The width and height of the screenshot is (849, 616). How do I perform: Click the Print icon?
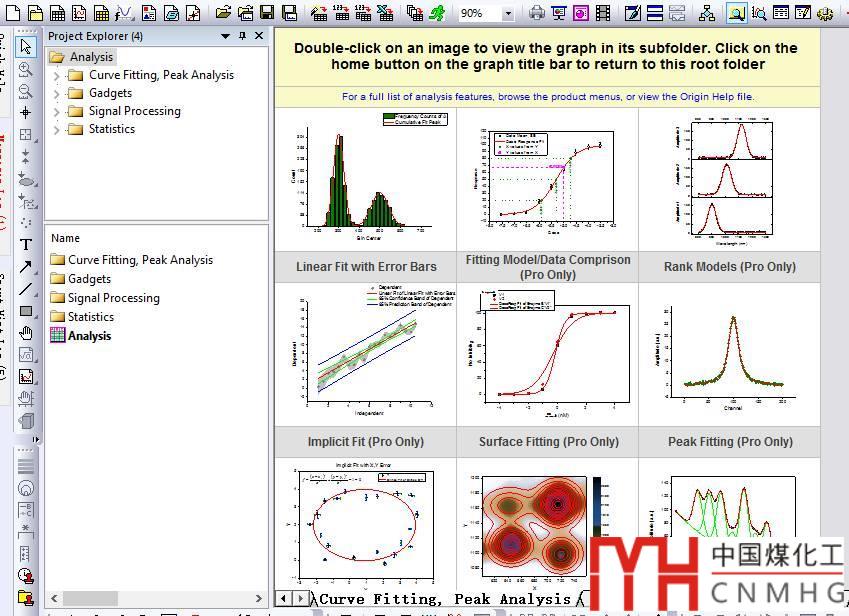pyautogui.click(x=537, y=13)
